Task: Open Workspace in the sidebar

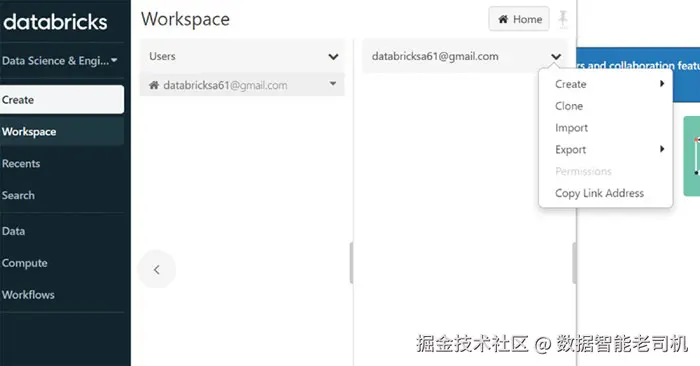Action: pos(62,132)
